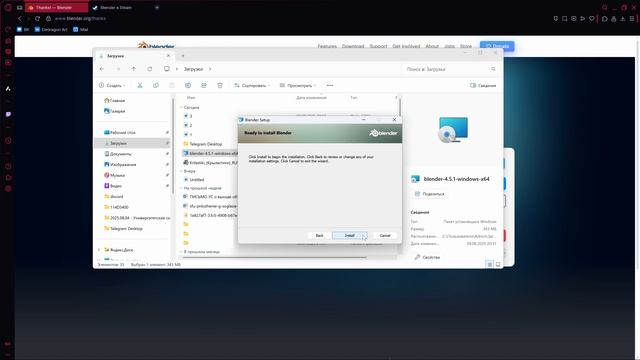Click Explorer's back navigation arrow
The image size is (640, 360).
click(102, 69)
